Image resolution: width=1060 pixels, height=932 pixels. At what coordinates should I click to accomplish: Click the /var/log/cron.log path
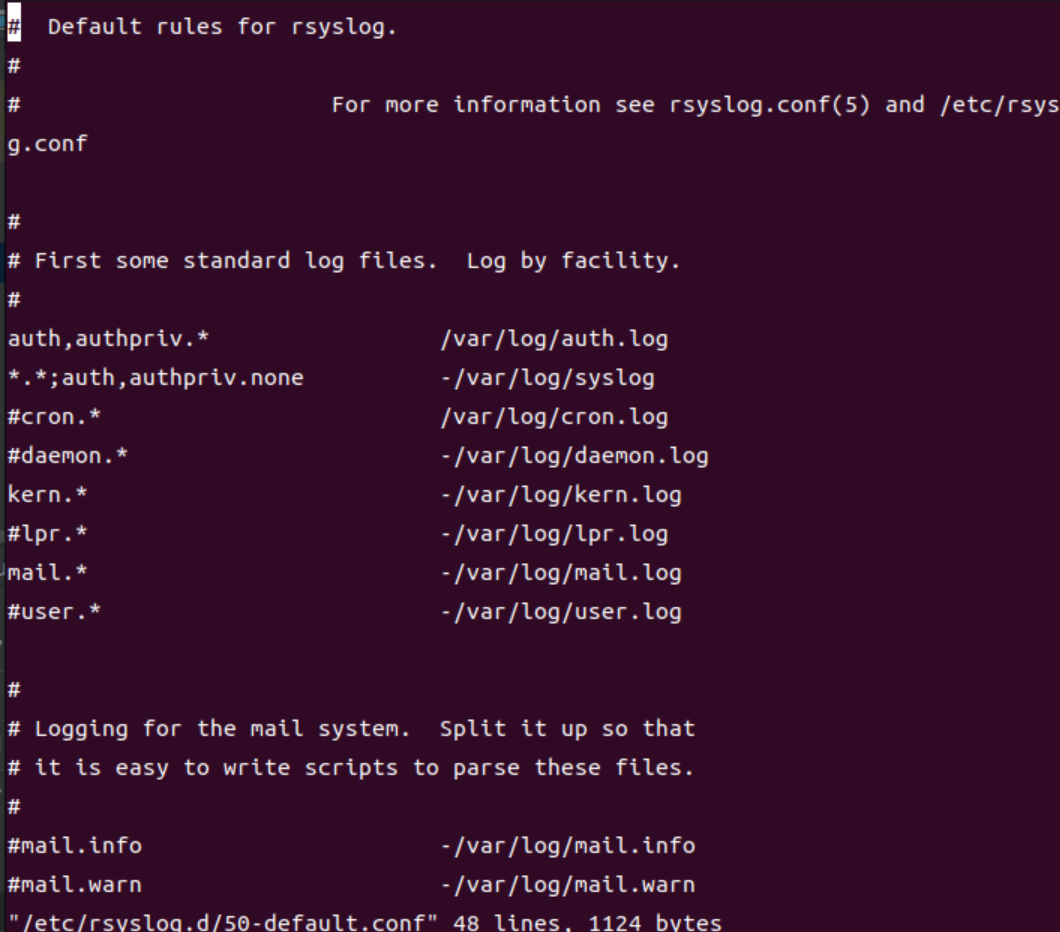click(x=554, y=416)
